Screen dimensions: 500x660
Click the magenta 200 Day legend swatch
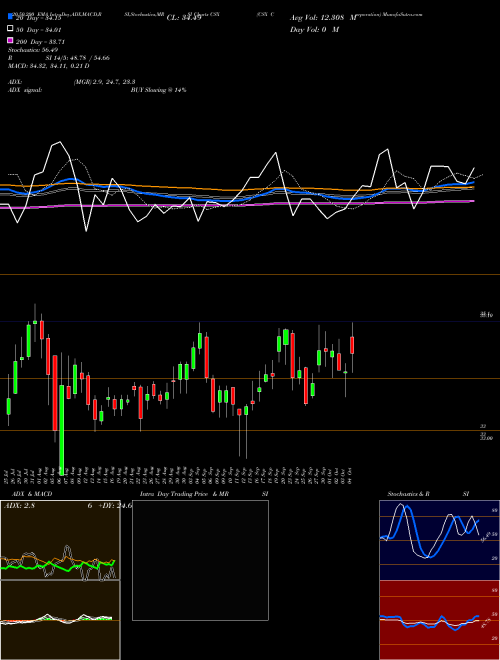click(x=11, y=41)
